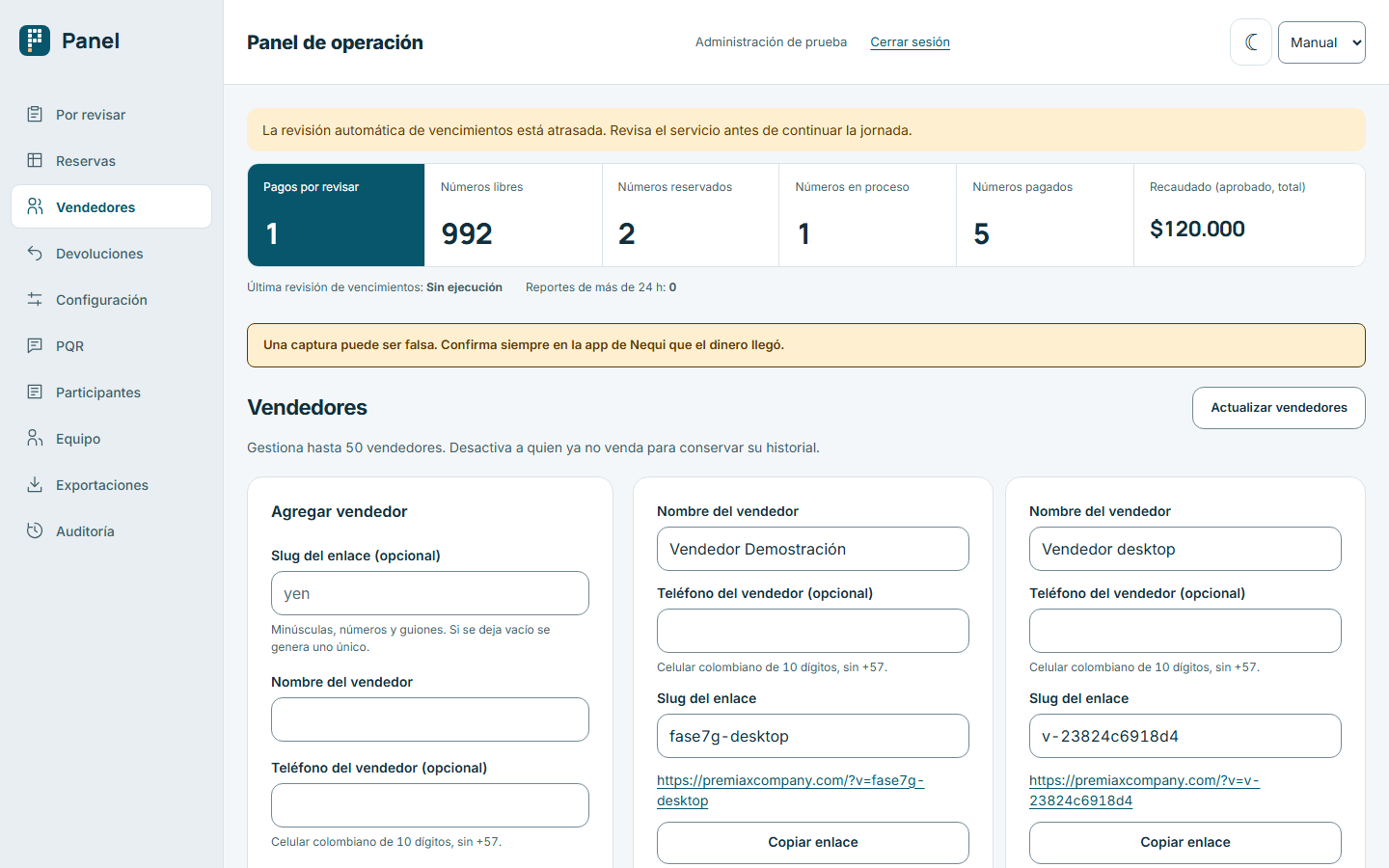1389x868 pixels.
Task: Click the Reservas grid icon
Action: point(35,160)
